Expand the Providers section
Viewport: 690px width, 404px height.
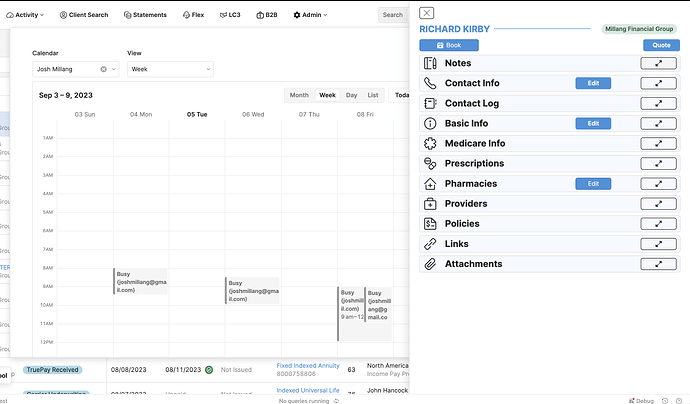[658, 204]
